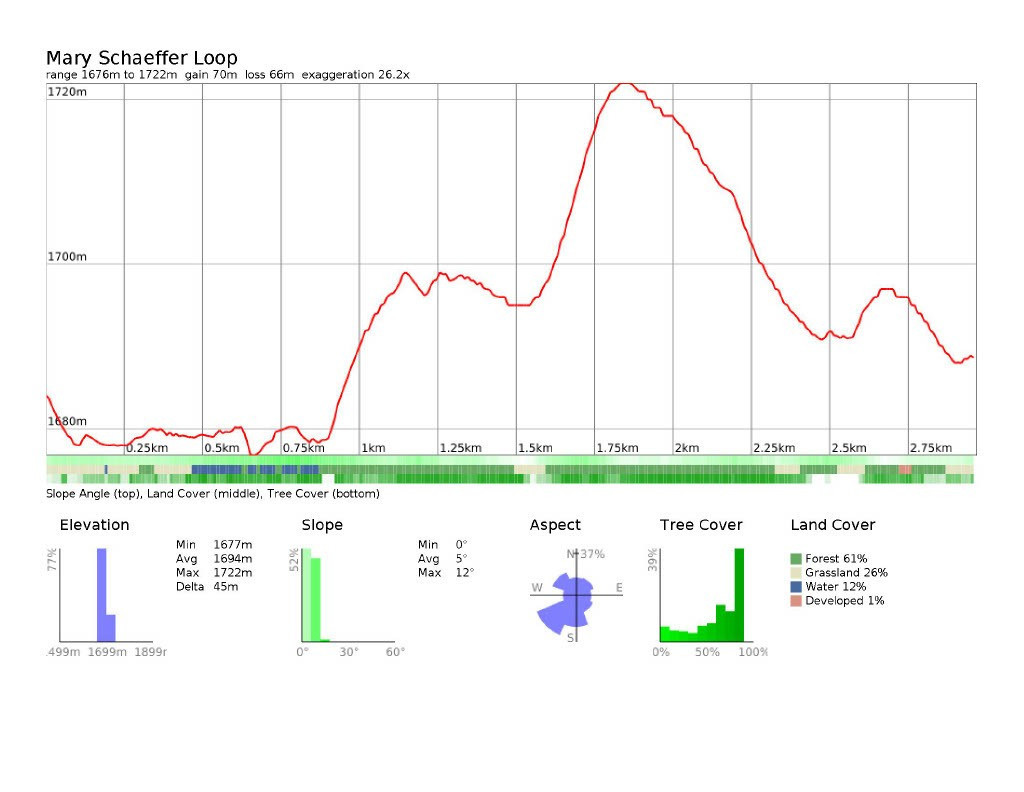Click the pink developed segment in land cover strip
The width and height of the screenshot is (1024, 792).
point(904,469)
